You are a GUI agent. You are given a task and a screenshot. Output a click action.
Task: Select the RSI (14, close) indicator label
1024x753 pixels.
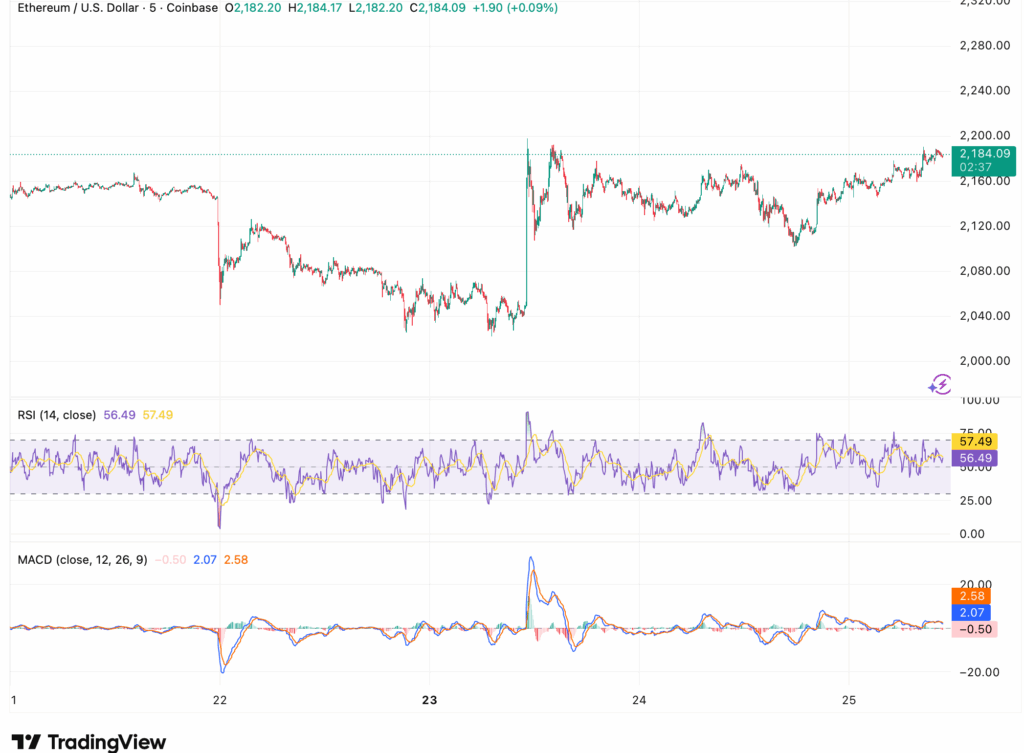coord(57,415)
